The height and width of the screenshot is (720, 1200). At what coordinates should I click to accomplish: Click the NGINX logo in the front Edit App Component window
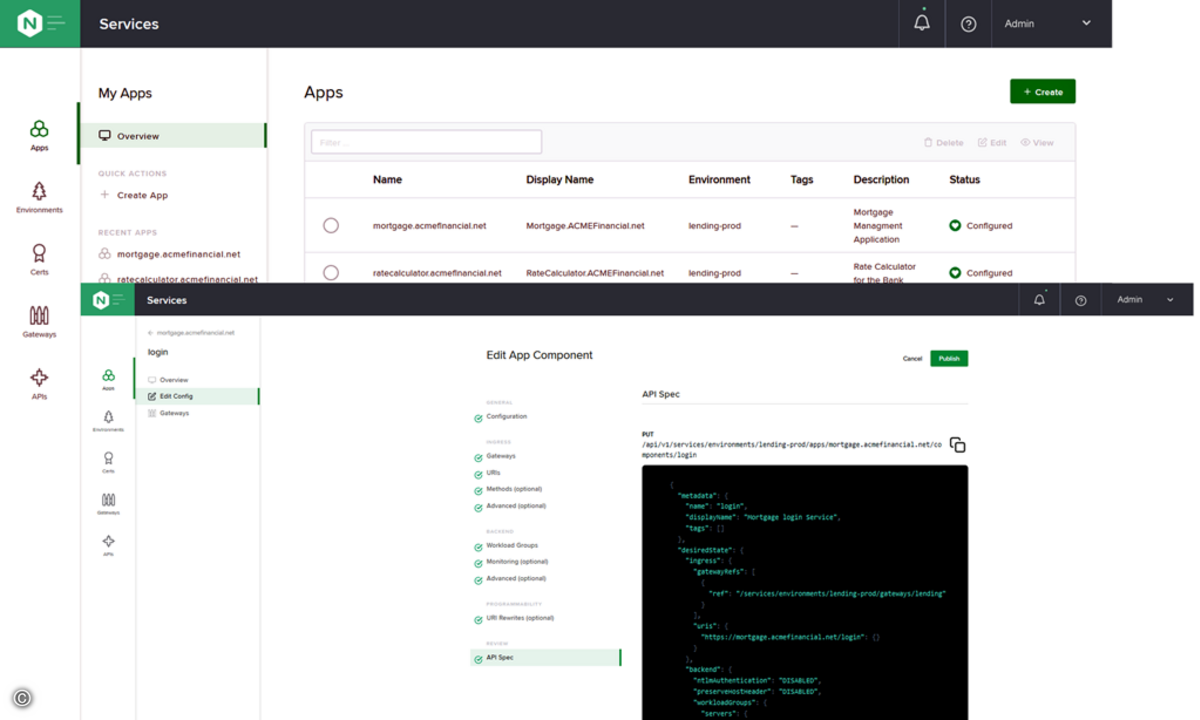coord(108,300)
